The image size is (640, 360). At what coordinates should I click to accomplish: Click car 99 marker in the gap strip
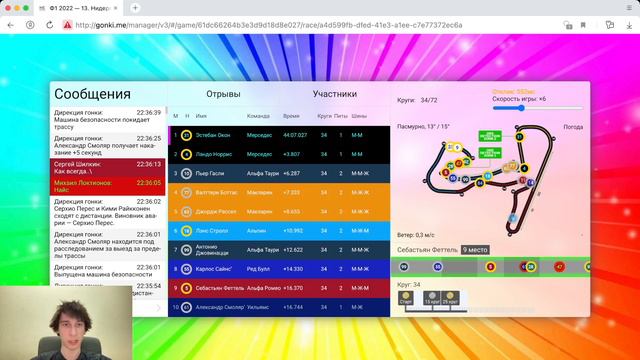click(x=404, y=267)
